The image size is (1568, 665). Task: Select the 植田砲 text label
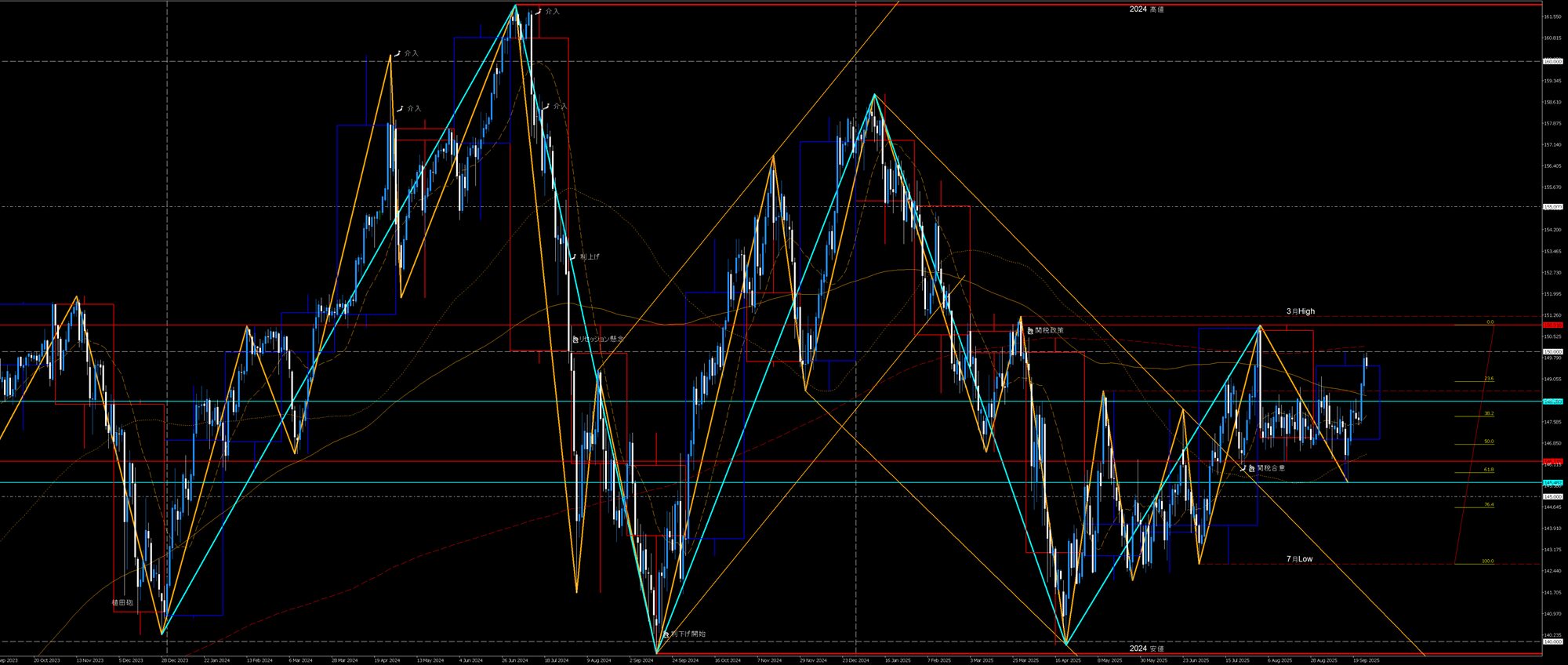point(122,603)
